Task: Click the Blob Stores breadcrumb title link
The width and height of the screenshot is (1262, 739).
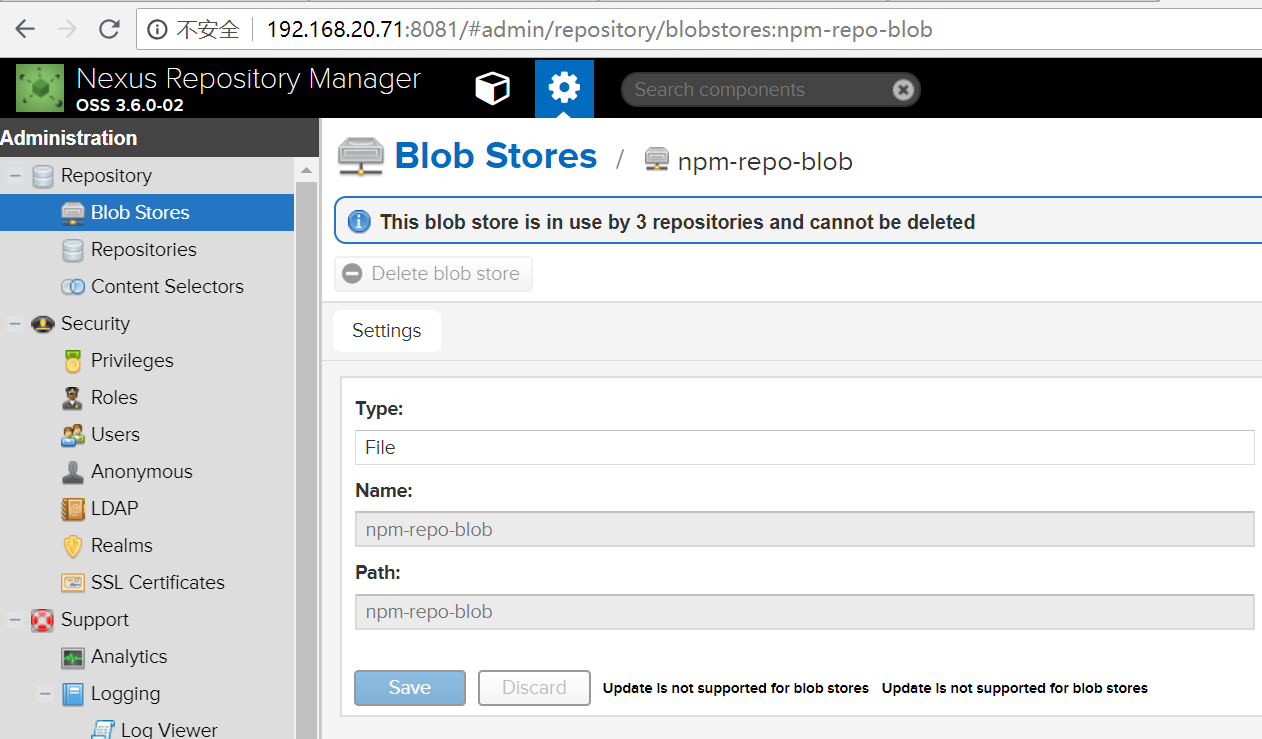Action: click(496, 156)
